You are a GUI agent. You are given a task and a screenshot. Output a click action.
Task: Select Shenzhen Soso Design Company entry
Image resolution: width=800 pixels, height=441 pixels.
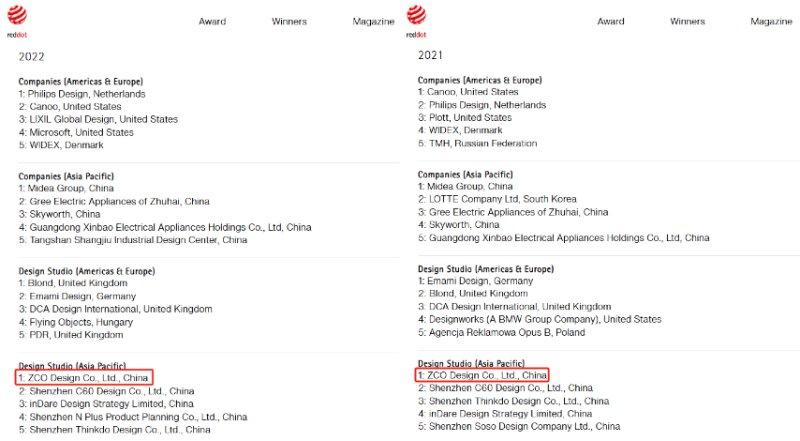pos(519,426)
